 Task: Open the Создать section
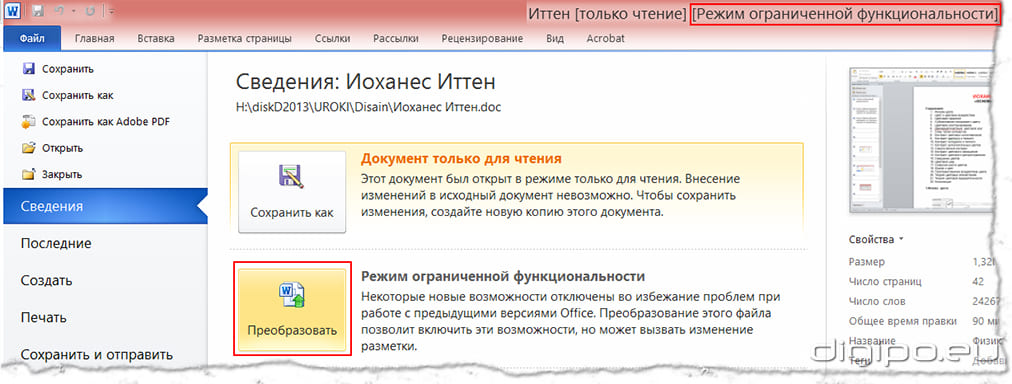46,281
